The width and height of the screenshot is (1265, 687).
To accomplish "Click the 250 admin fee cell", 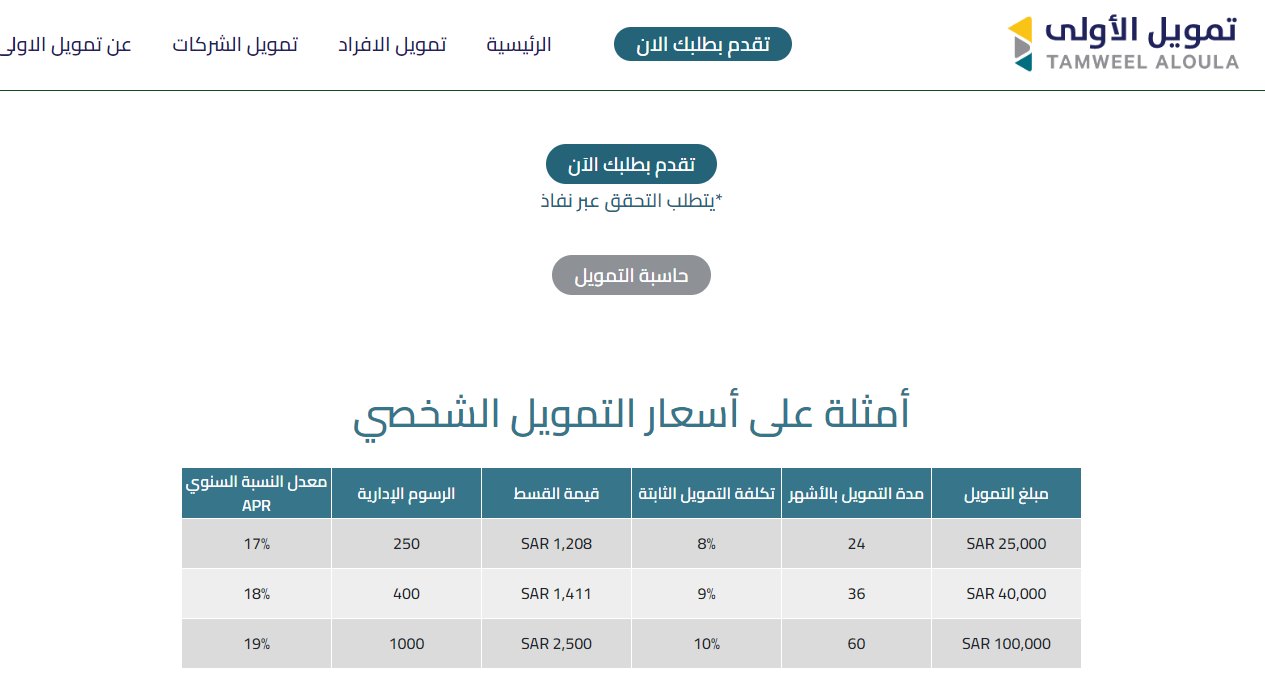I will 406,544.
